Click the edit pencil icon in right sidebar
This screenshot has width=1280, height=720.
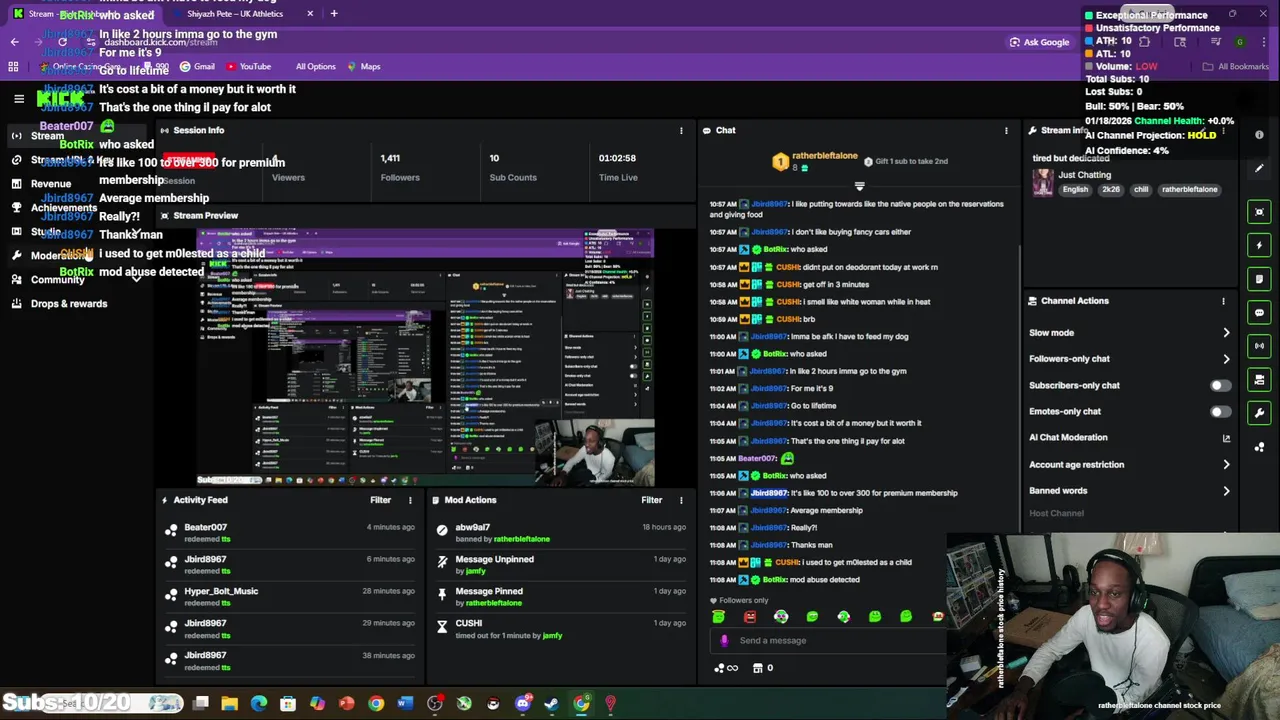pos(1259,168)
